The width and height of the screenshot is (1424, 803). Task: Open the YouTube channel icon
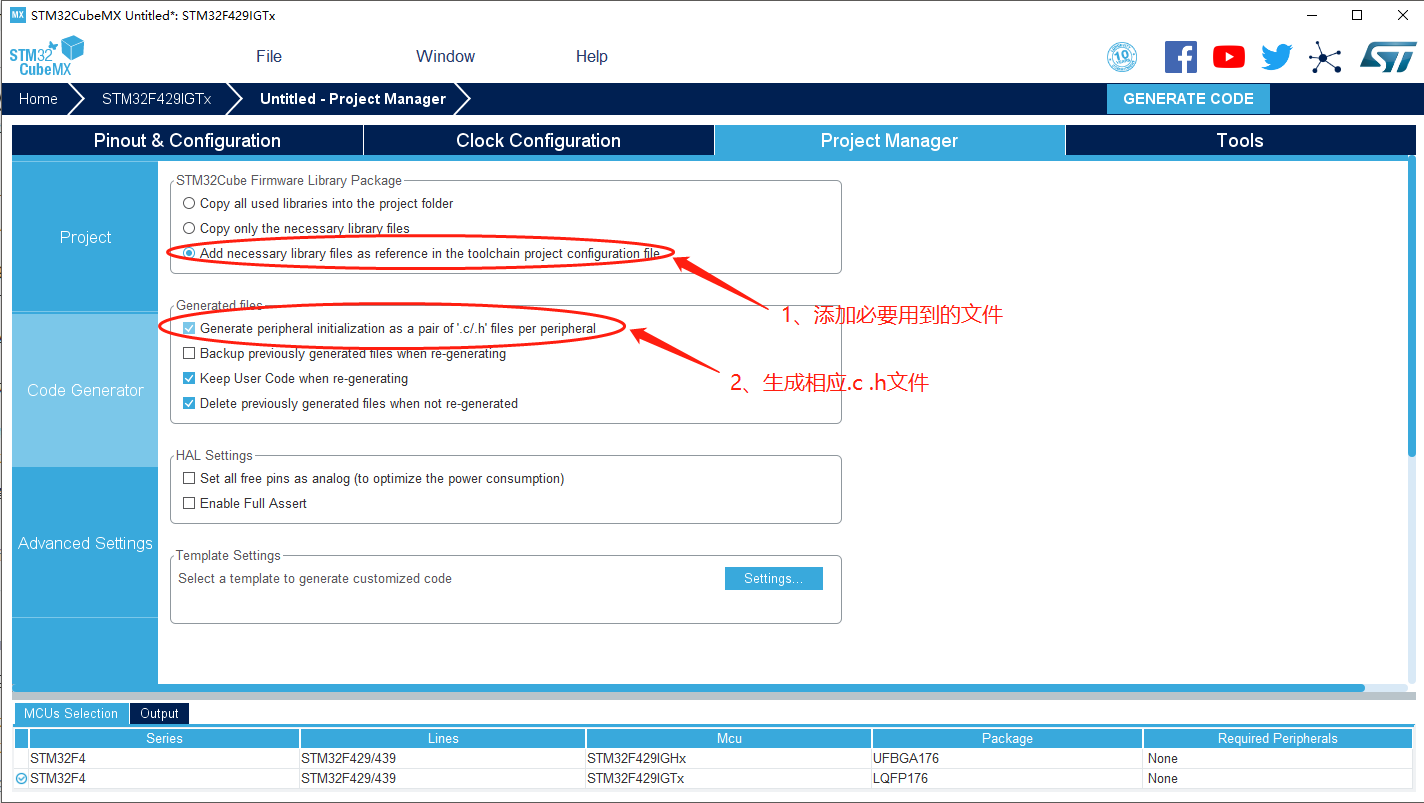click(x=1229, y=57)
